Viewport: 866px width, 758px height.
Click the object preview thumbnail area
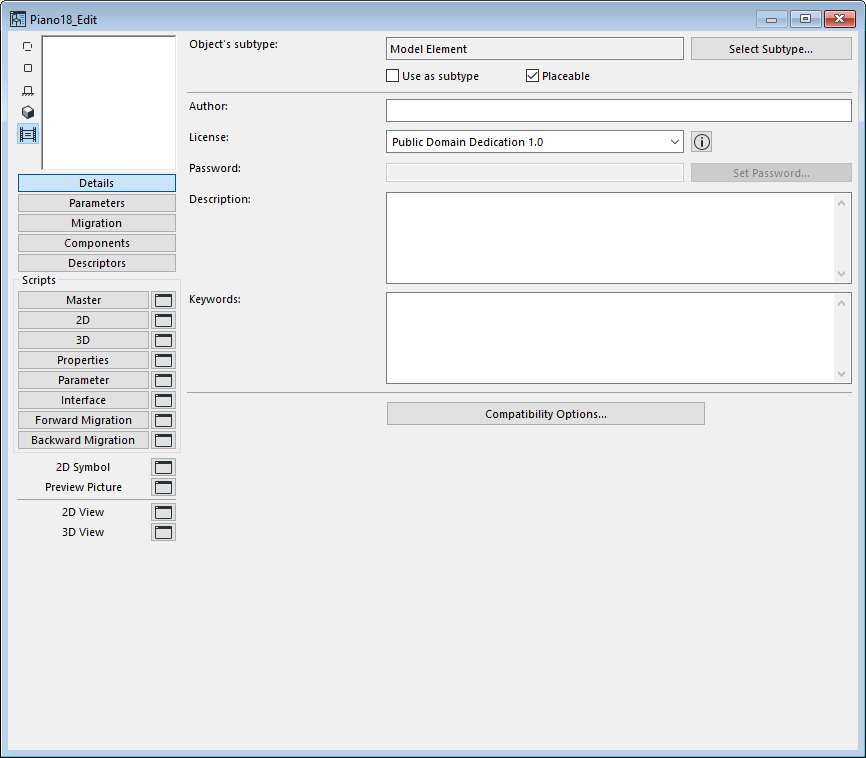click(109, 103)
